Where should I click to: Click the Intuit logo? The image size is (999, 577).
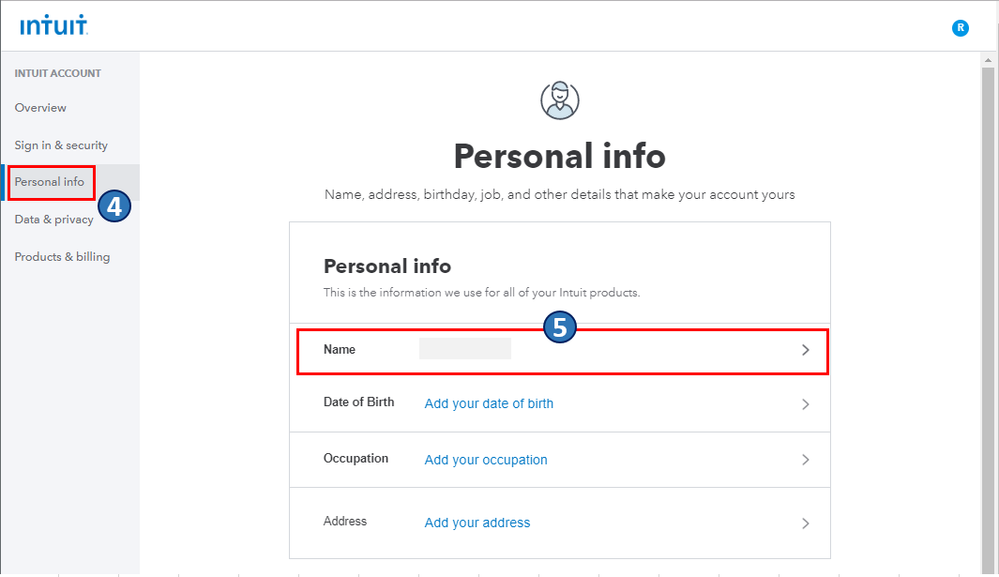pyautogui.click(x=54, y=26)
